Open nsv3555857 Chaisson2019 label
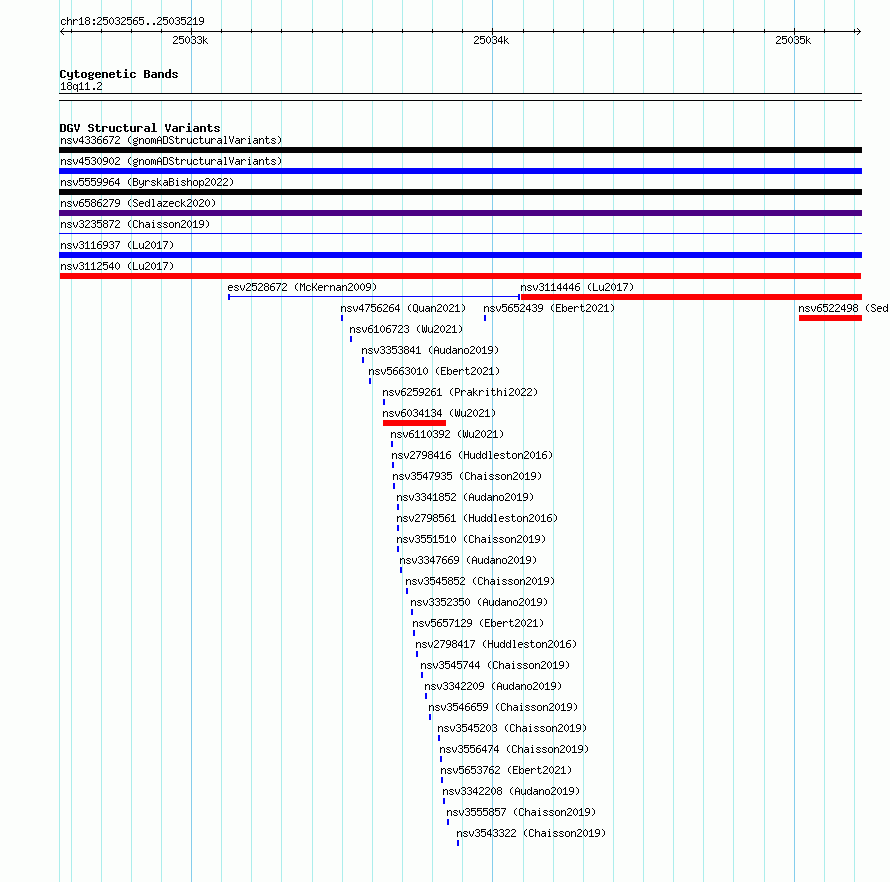The image size is (890, 882). (521, 812)
